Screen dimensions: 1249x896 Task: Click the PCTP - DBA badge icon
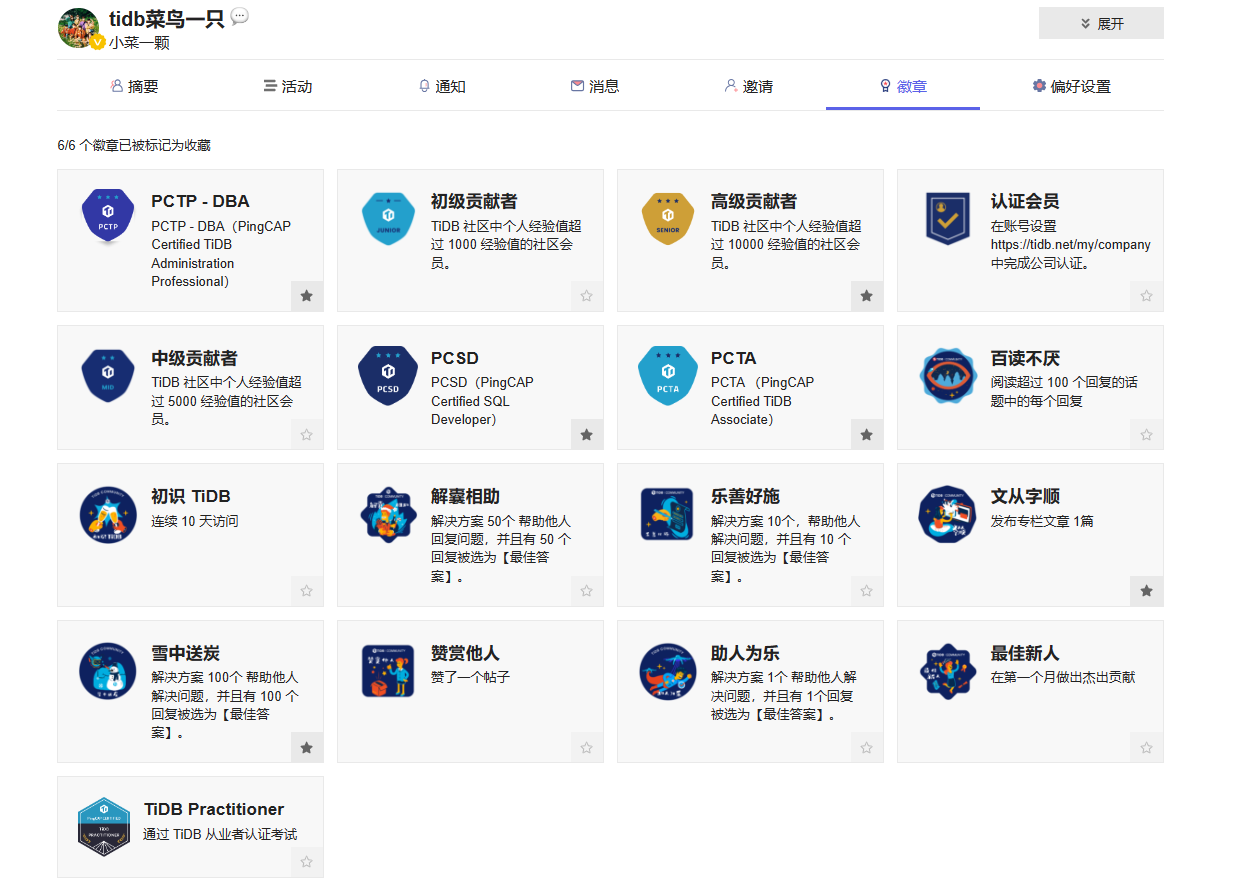[107, 216]
